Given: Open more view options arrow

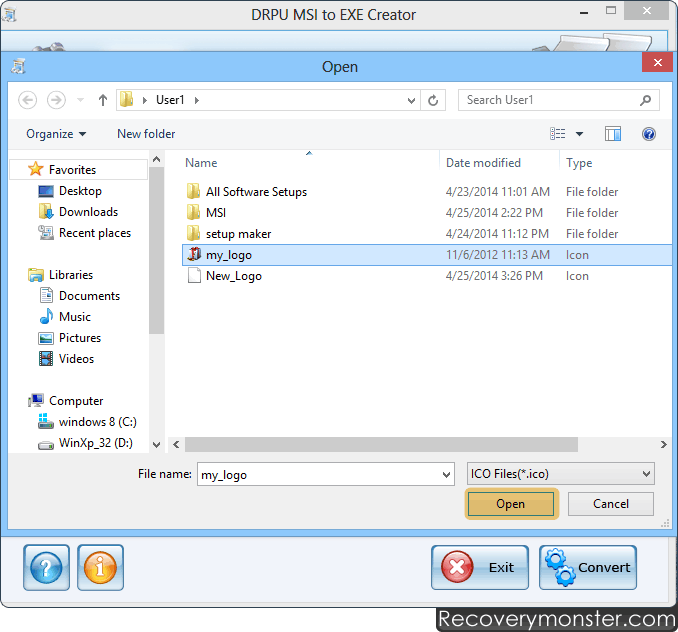Looking at the screenshot, I should [x=579, y=134].
